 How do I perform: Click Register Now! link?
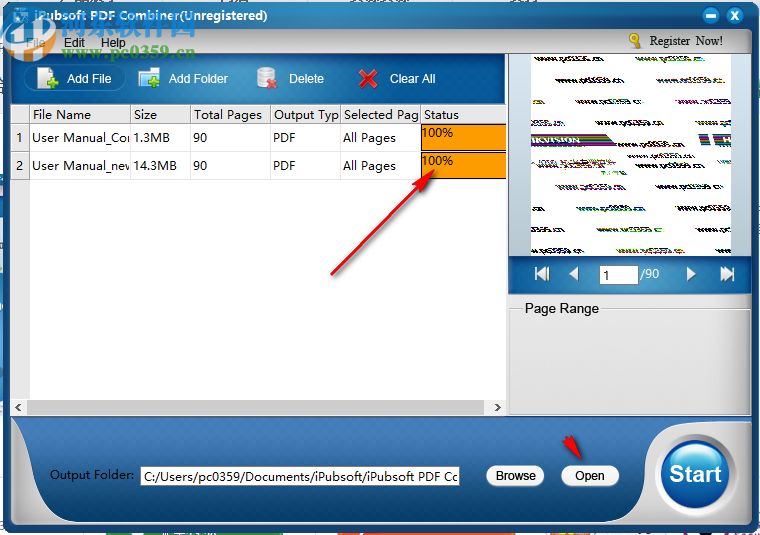pos(686,41)
